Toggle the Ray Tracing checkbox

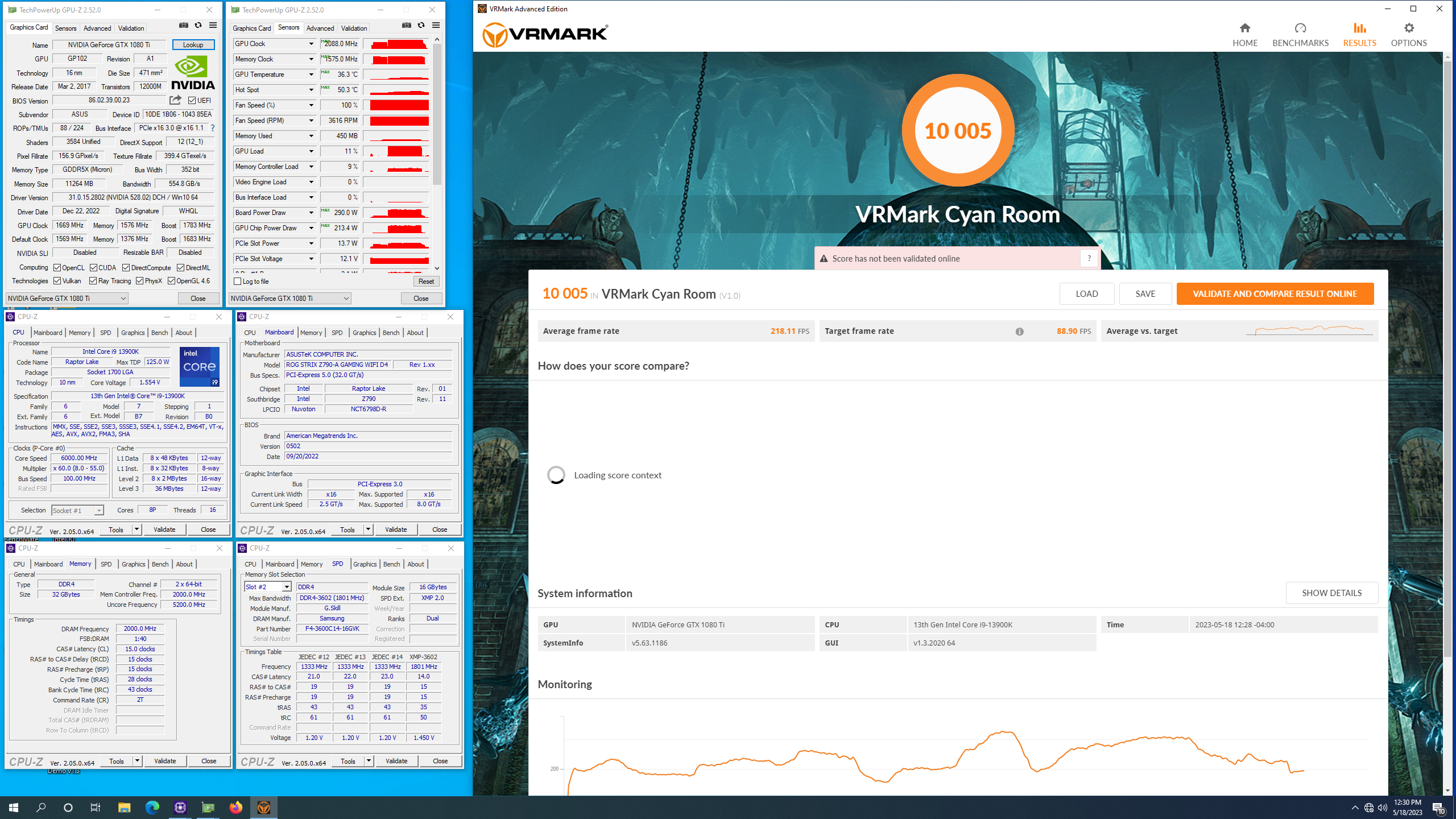tap(93, 281)
